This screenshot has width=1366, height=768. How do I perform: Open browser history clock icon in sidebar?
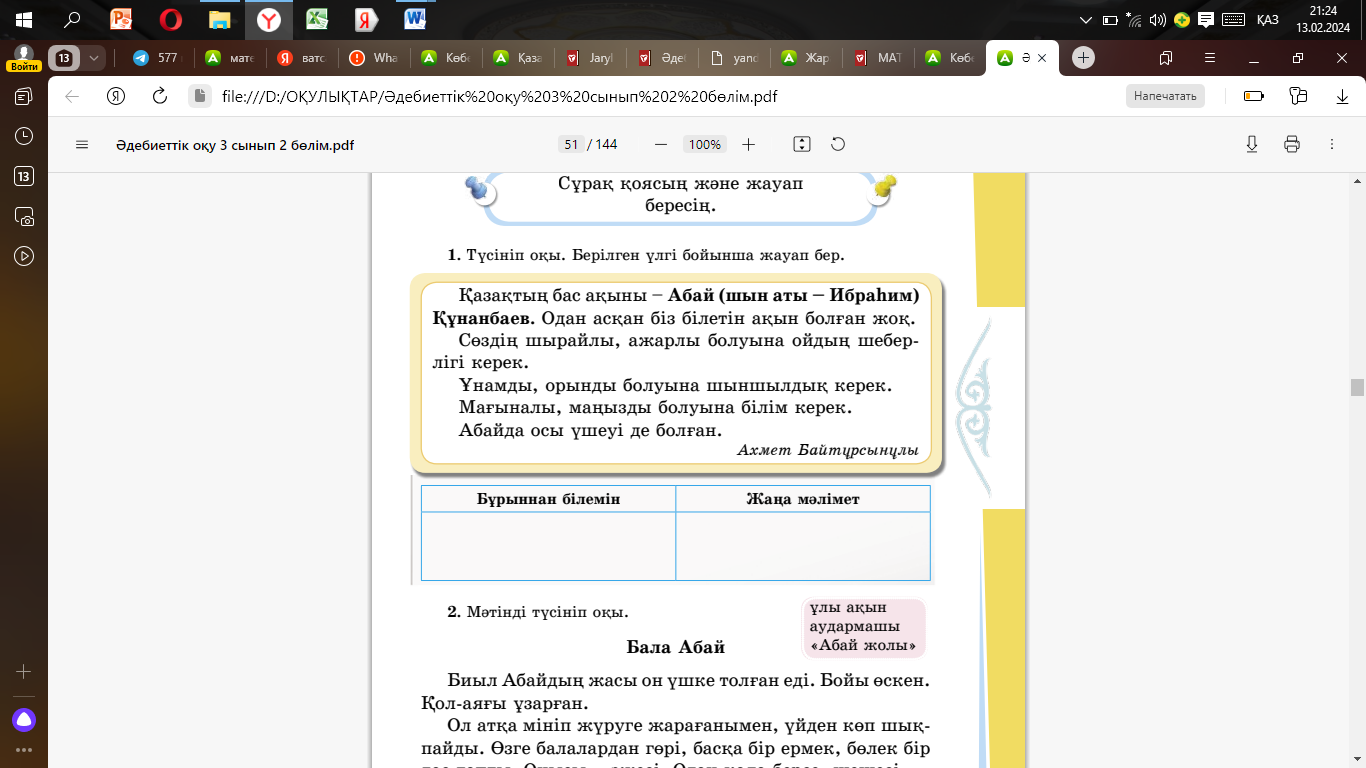pyautogui.click(x=24, y=136)
